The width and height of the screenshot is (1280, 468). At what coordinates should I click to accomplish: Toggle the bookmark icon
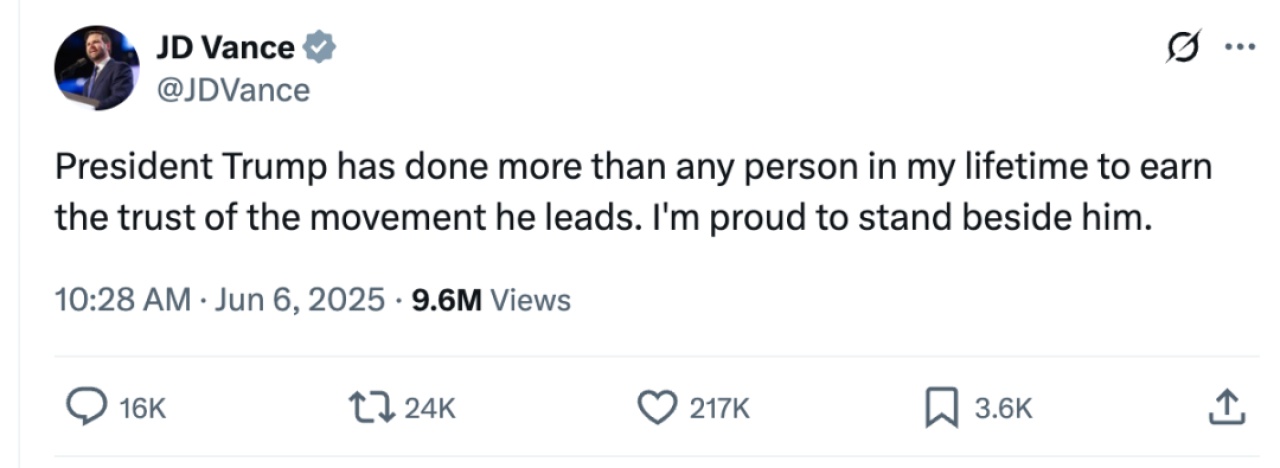click(942, 407)
